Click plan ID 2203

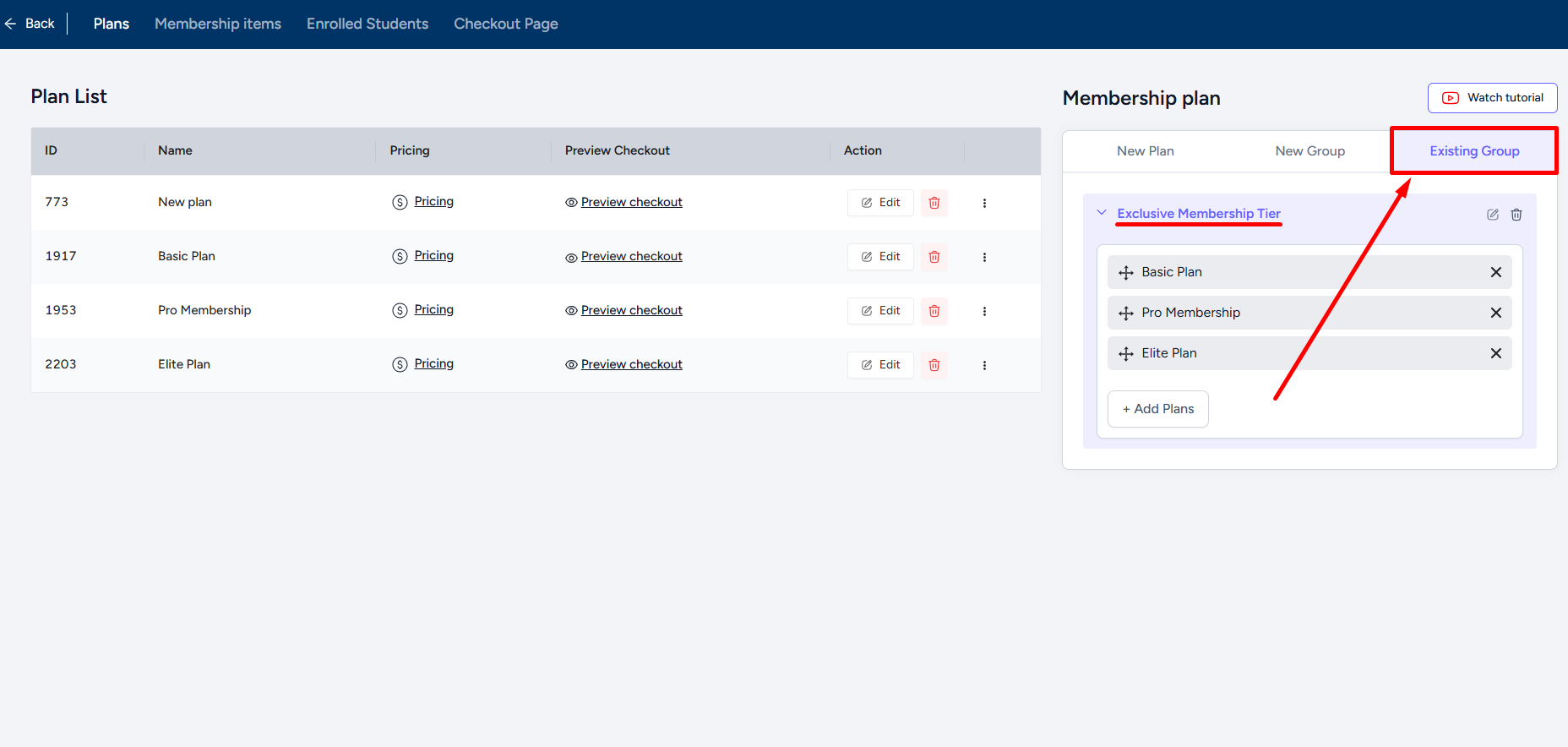pos(61,364)
